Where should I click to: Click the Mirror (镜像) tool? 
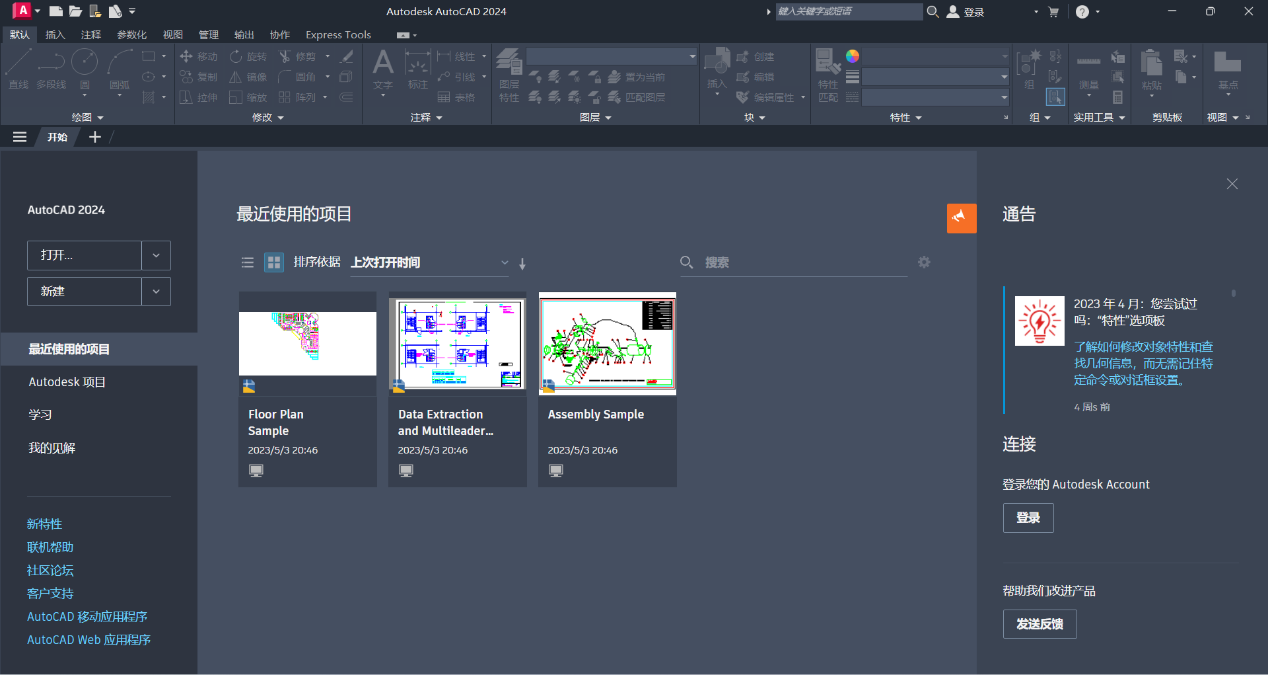[247, 77]
